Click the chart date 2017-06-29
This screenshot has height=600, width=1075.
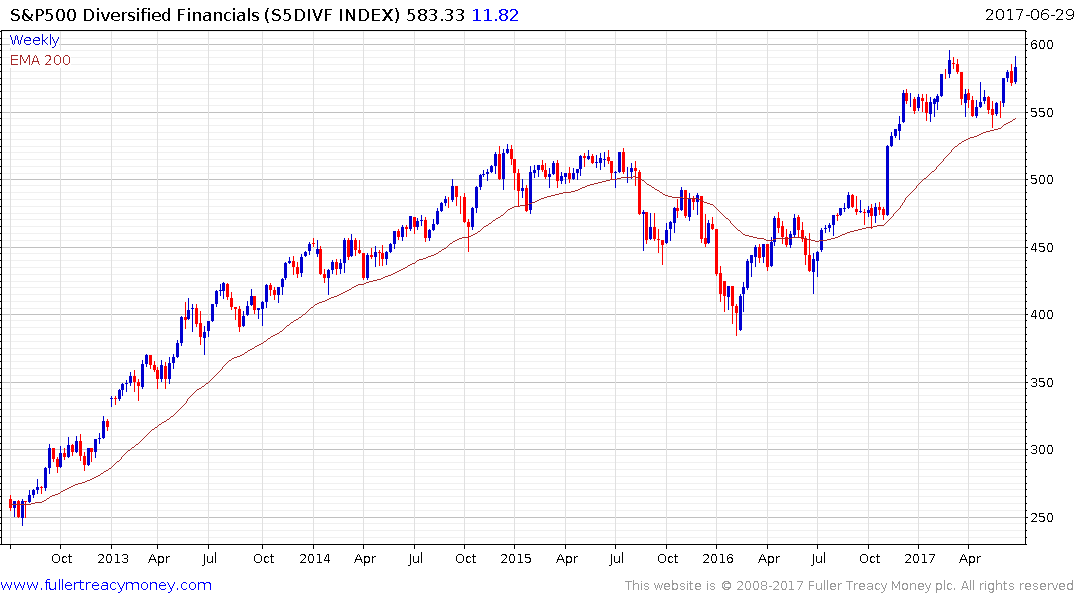coord(1029,15)
